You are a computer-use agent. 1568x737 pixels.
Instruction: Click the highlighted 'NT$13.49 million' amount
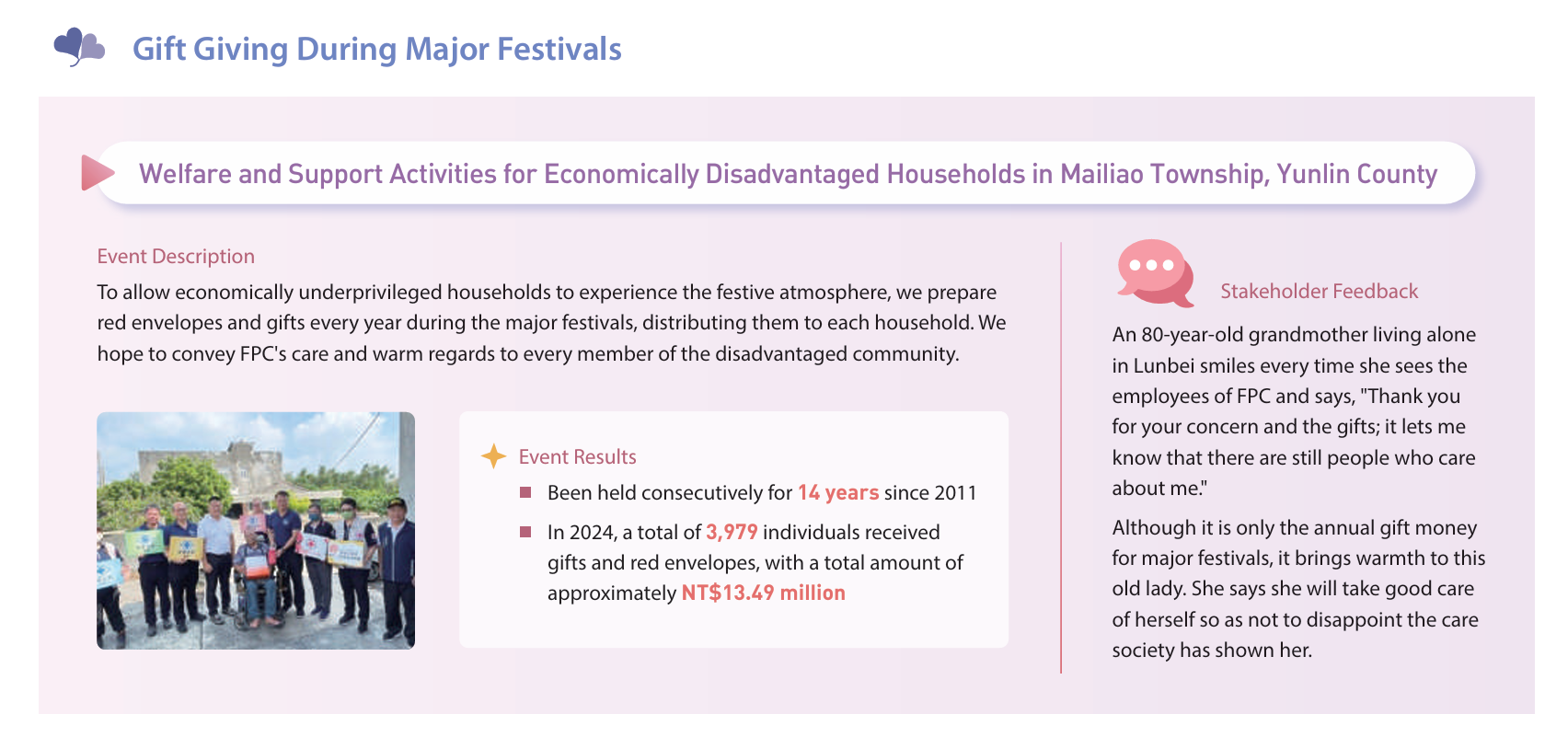tap(763, 593)
